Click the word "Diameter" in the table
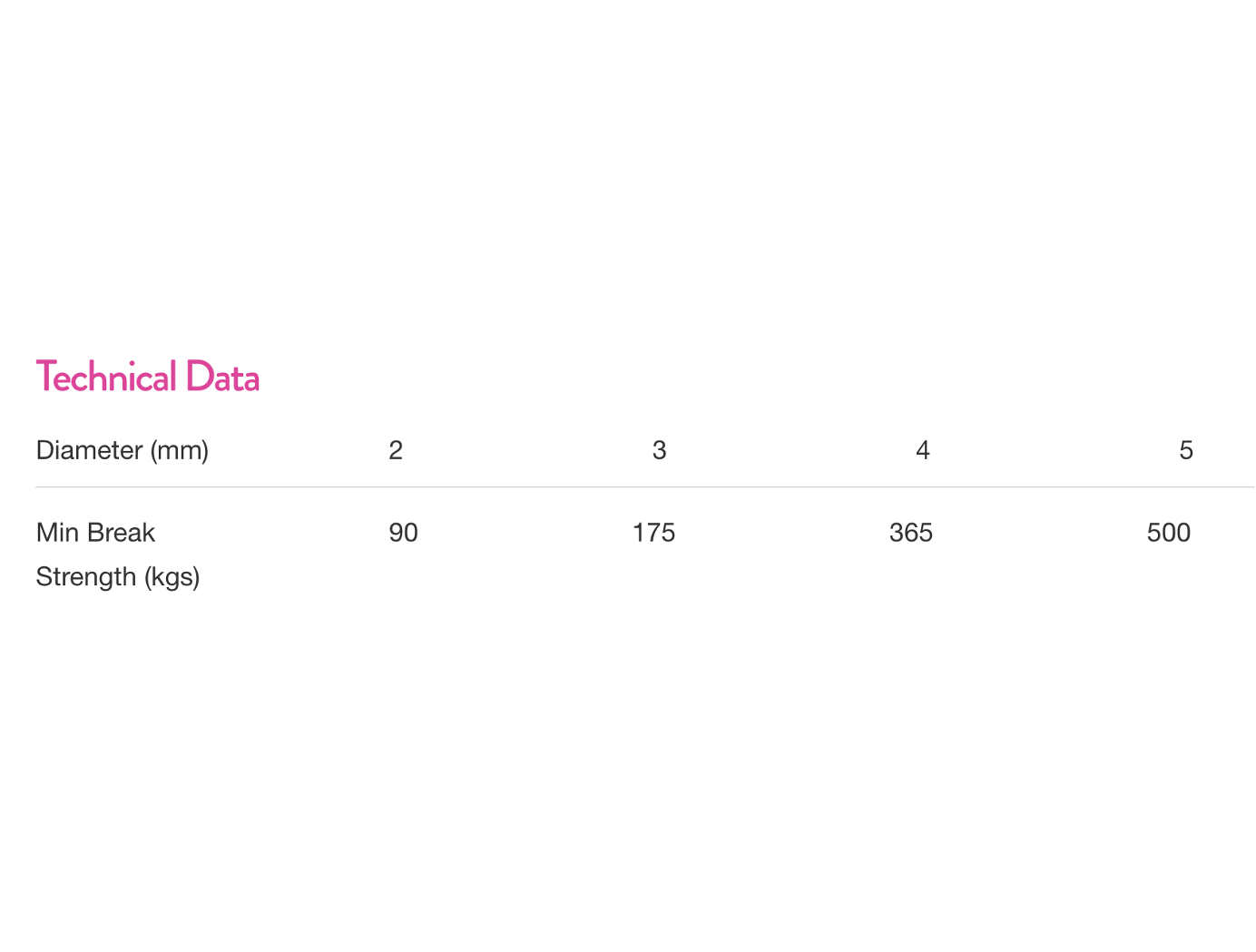Image resolution: width=1256 pixels, height=952 pixels. (89, 450)
